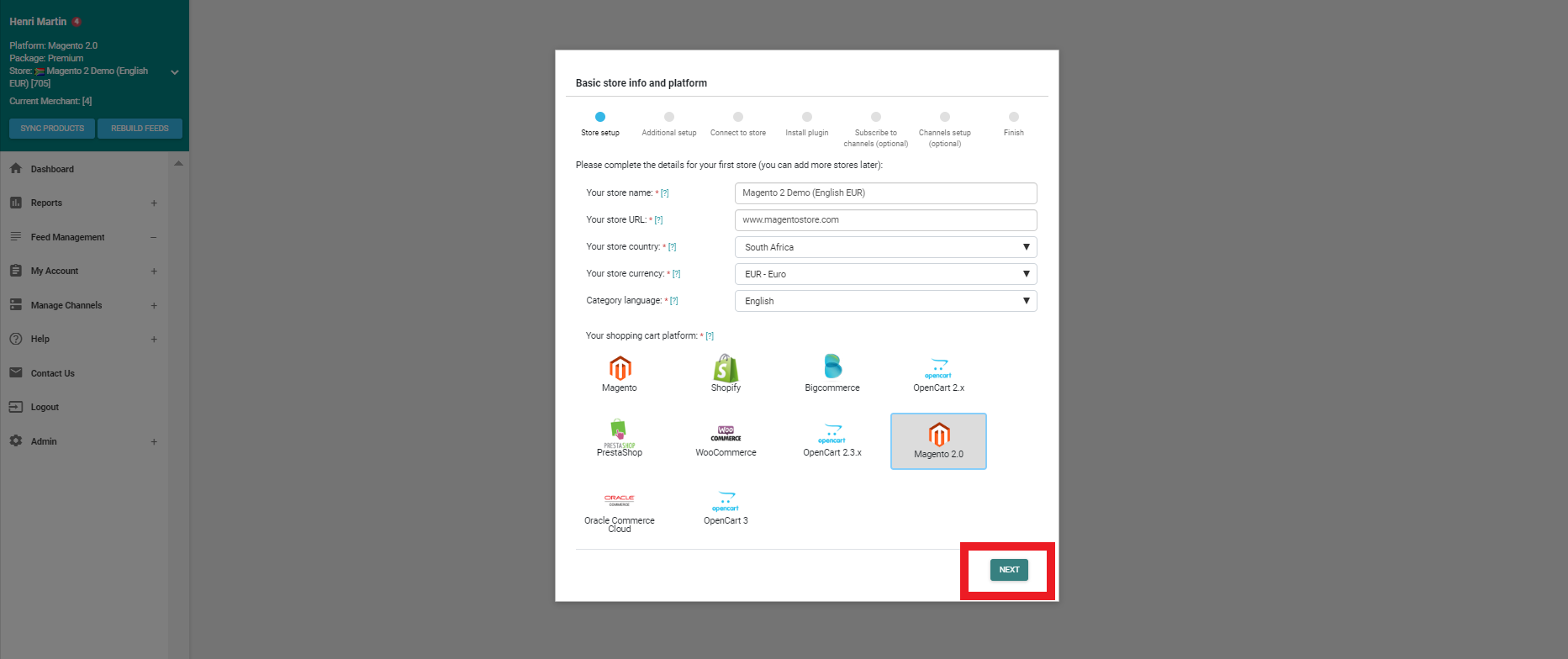Click the NEXT button
This screenshot has width=1568, height=659.
pyautogui.click(x=1009, y=570)
